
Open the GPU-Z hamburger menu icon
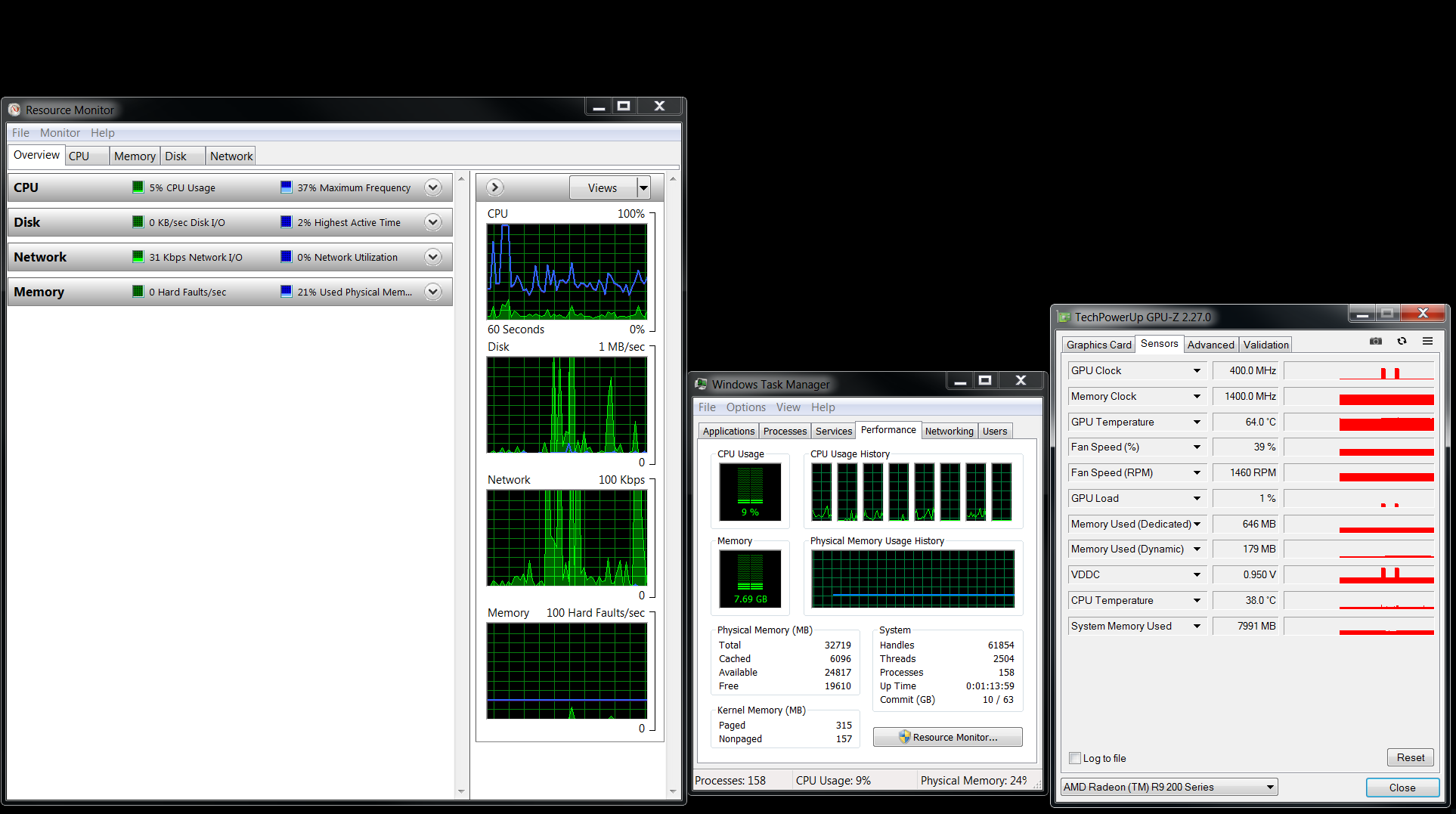point(1427,342)
